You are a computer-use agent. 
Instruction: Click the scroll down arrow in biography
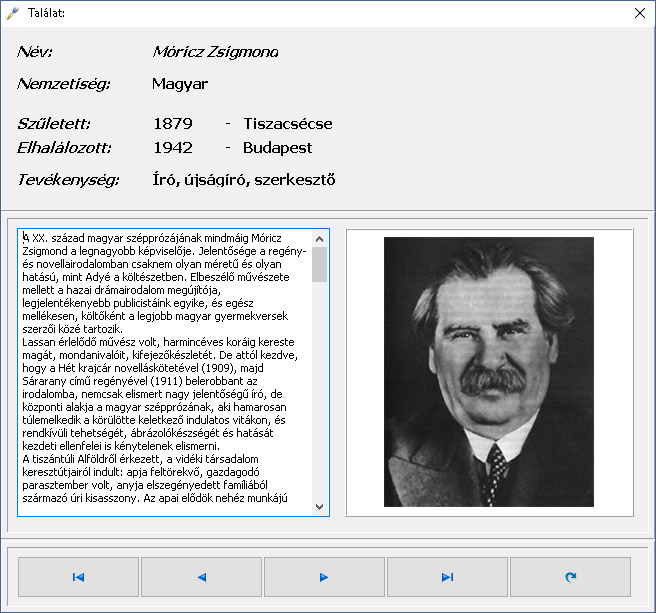(319, 507)
